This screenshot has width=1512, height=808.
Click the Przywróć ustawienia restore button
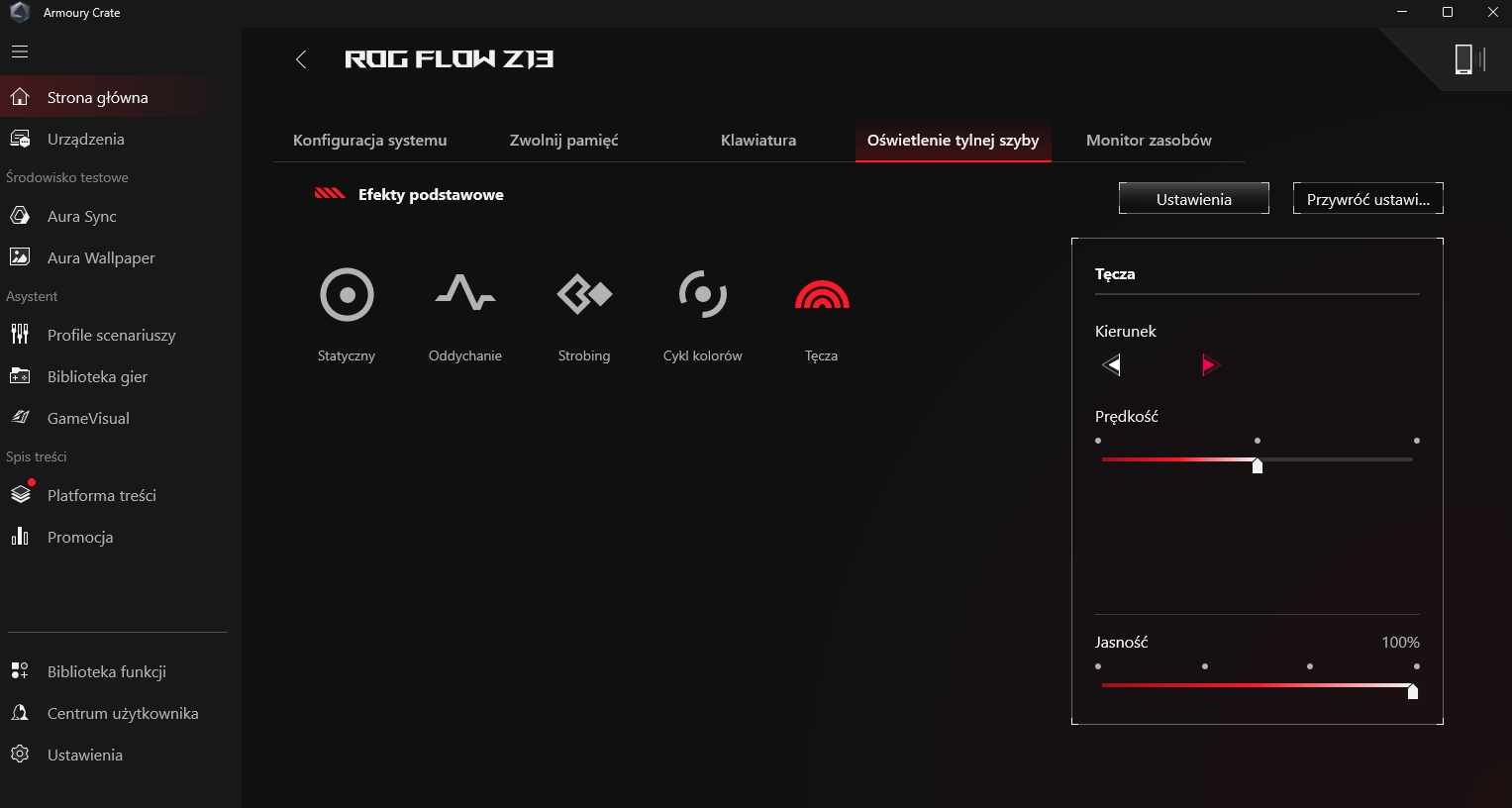point(1367,199)
